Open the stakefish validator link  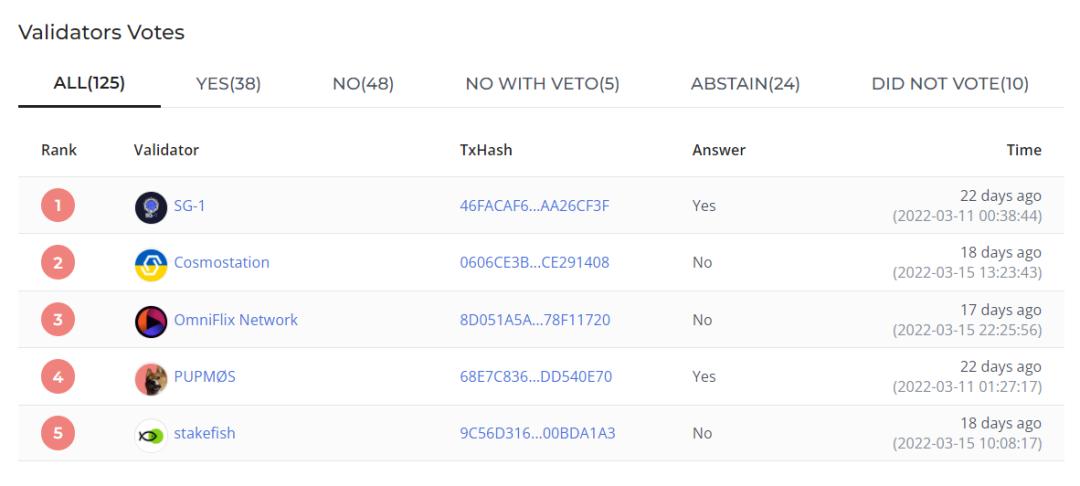(x=204, y=434)
